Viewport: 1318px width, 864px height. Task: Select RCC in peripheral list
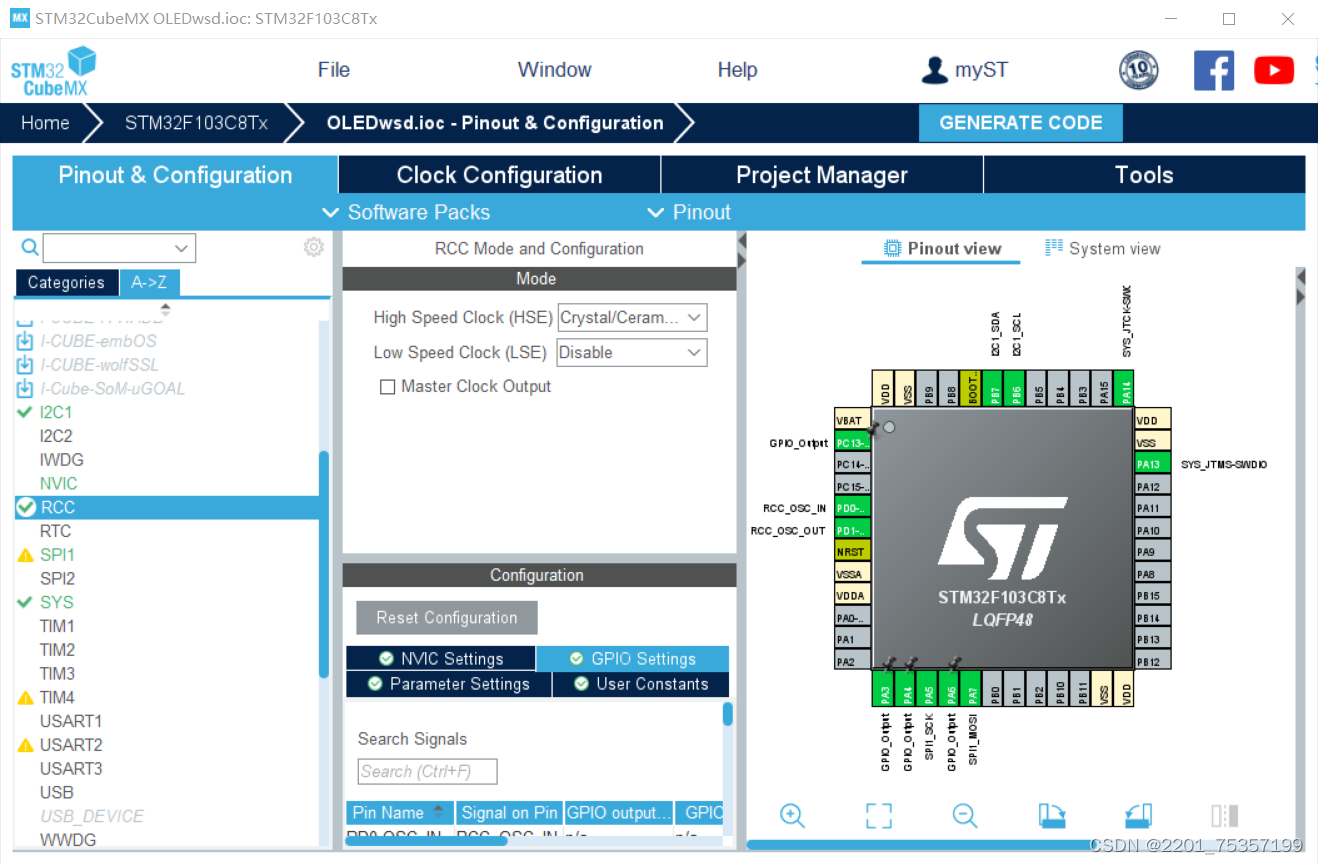tap(166, 507)
